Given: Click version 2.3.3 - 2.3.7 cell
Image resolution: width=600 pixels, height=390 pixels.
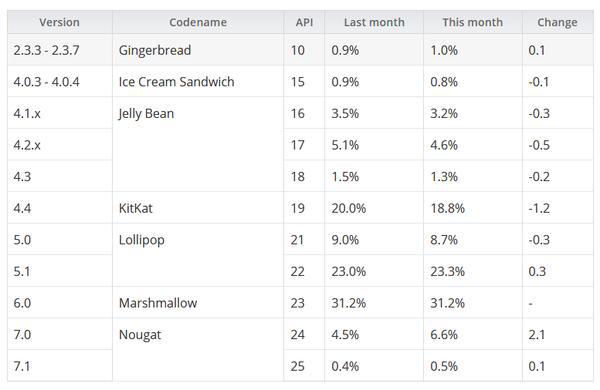Looking at the screenshot, I should click(60, 50).
